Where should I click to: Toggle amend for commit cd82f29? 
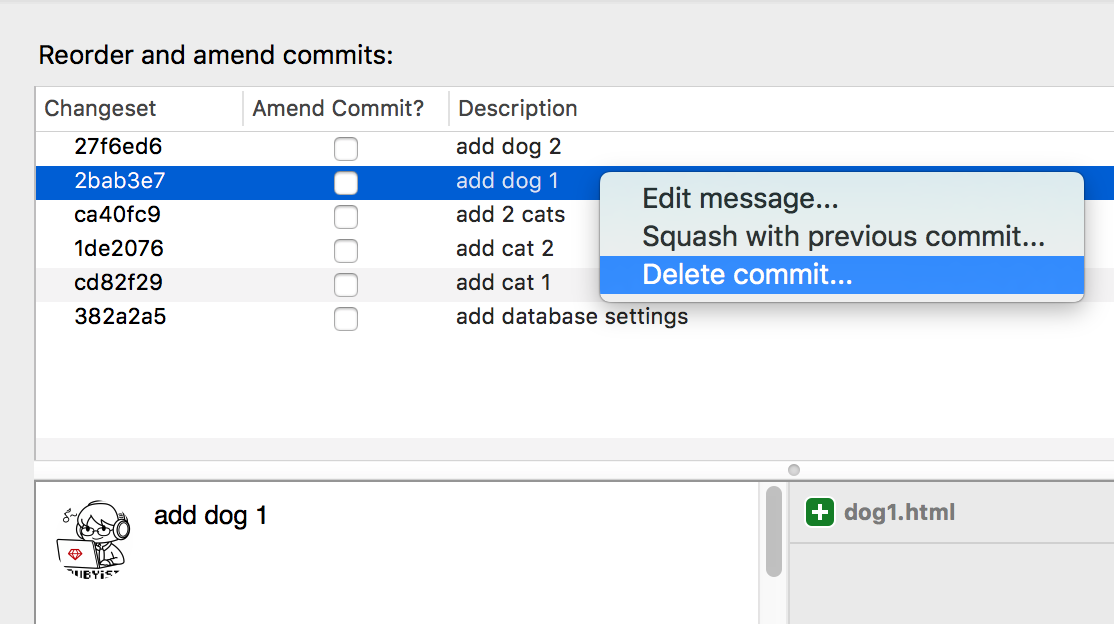tap(346, 283)
